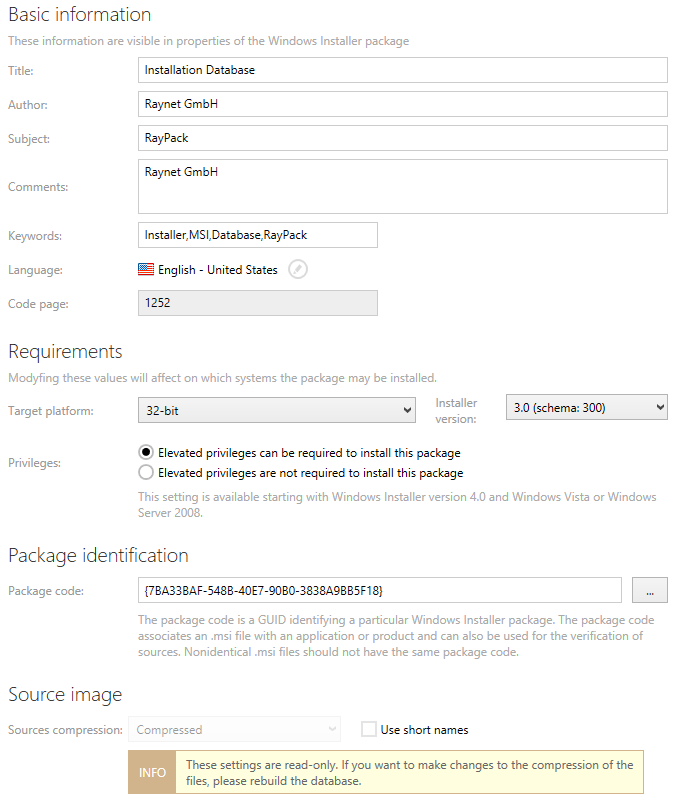Click the Subject field containing RayPack
The width and height of the screenshot is (678, 802).
[402, 138]
